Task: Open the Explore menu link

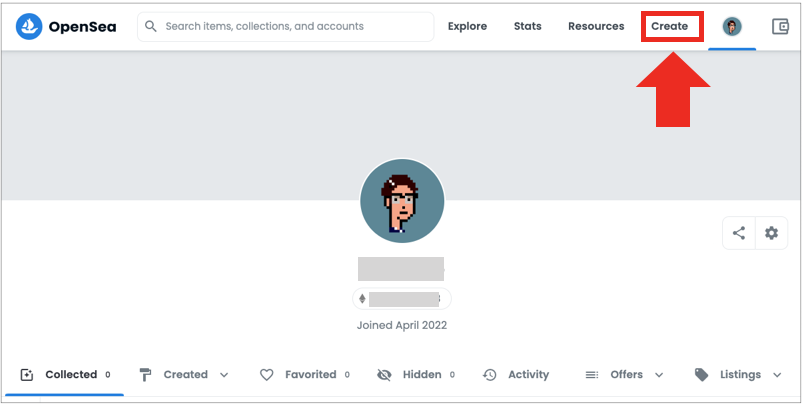Action: click(468, 26)
